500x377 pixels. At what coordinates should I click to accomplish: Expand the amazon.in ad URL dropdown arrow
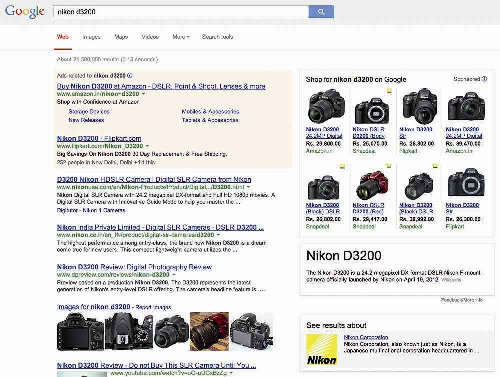(143, 94)
